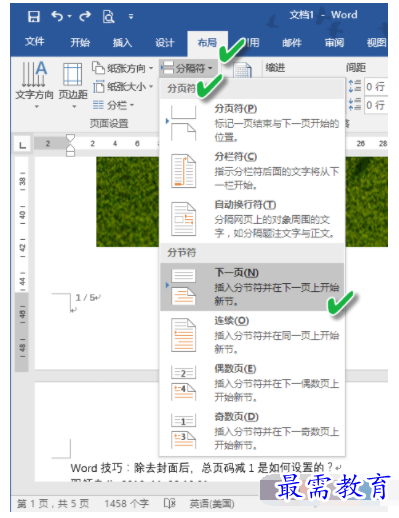The image size is (399, 518).
Task: Click the 英语(美国) language indicator
Action: [212, 504]
